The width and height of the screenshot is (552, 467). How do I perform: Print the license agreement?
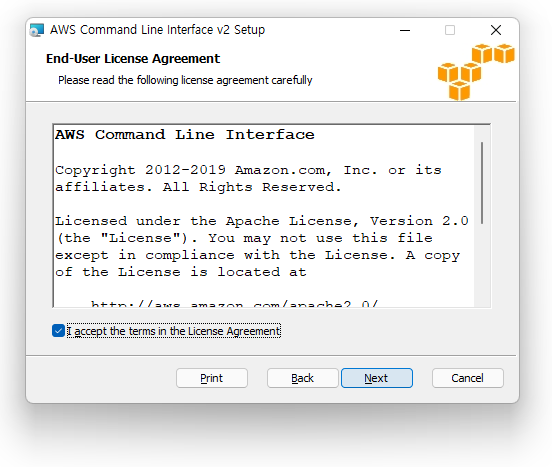click(212, 378)
